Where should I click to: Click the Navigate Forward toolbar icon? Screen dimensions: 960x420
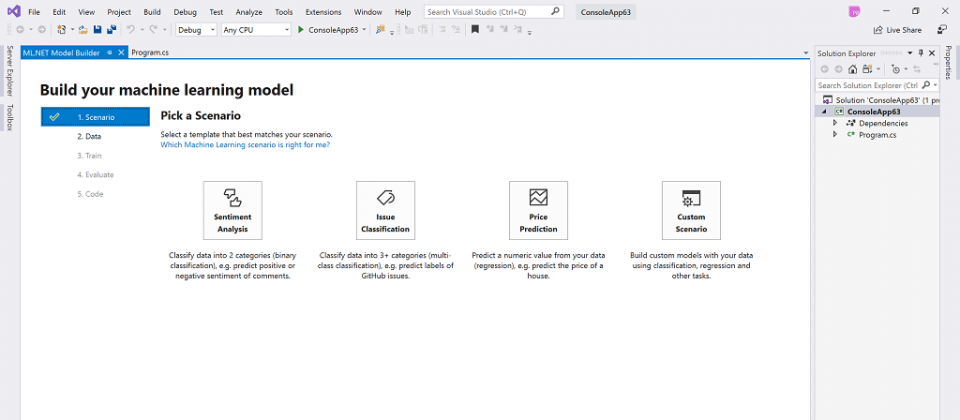42,29
